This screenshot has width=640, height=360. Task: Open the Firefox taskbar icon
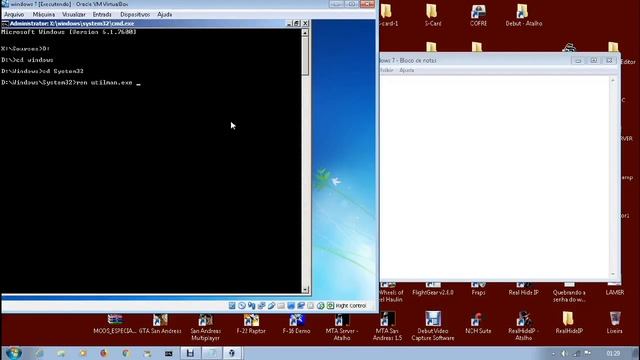[104, 353]
